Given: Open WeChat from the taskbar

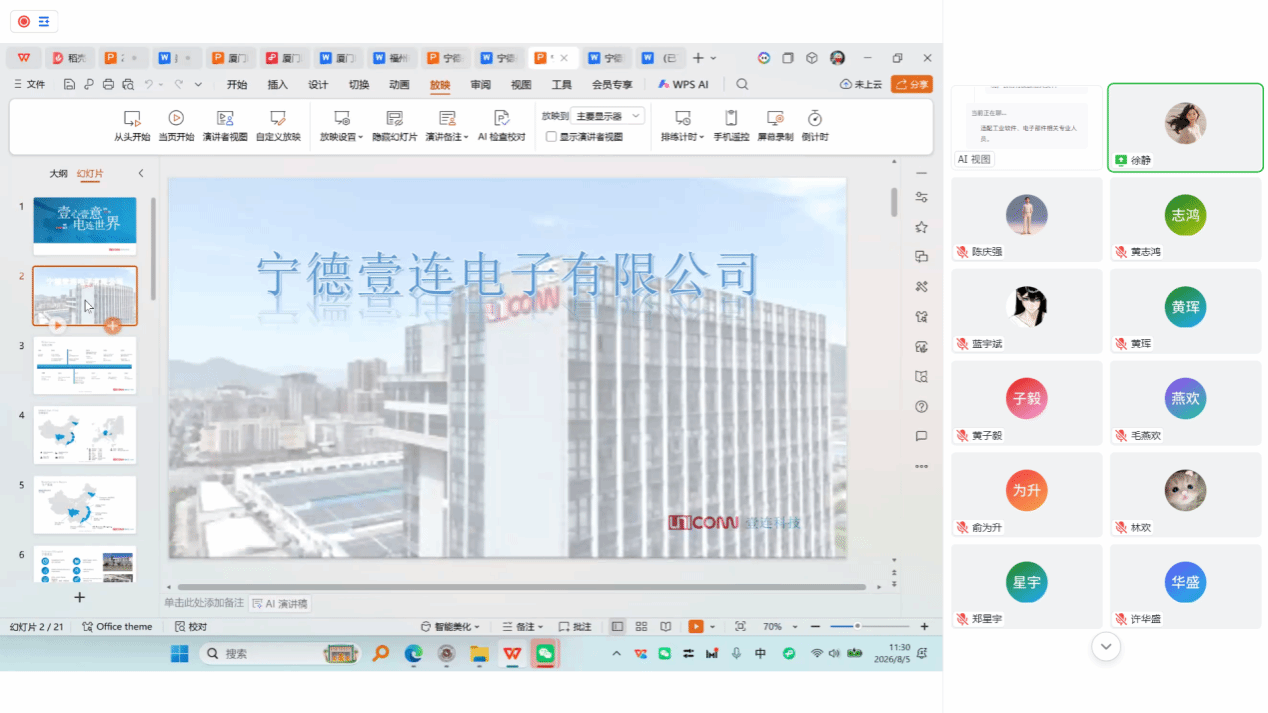Looking at the screenshot, I should [x=545, y=654].
